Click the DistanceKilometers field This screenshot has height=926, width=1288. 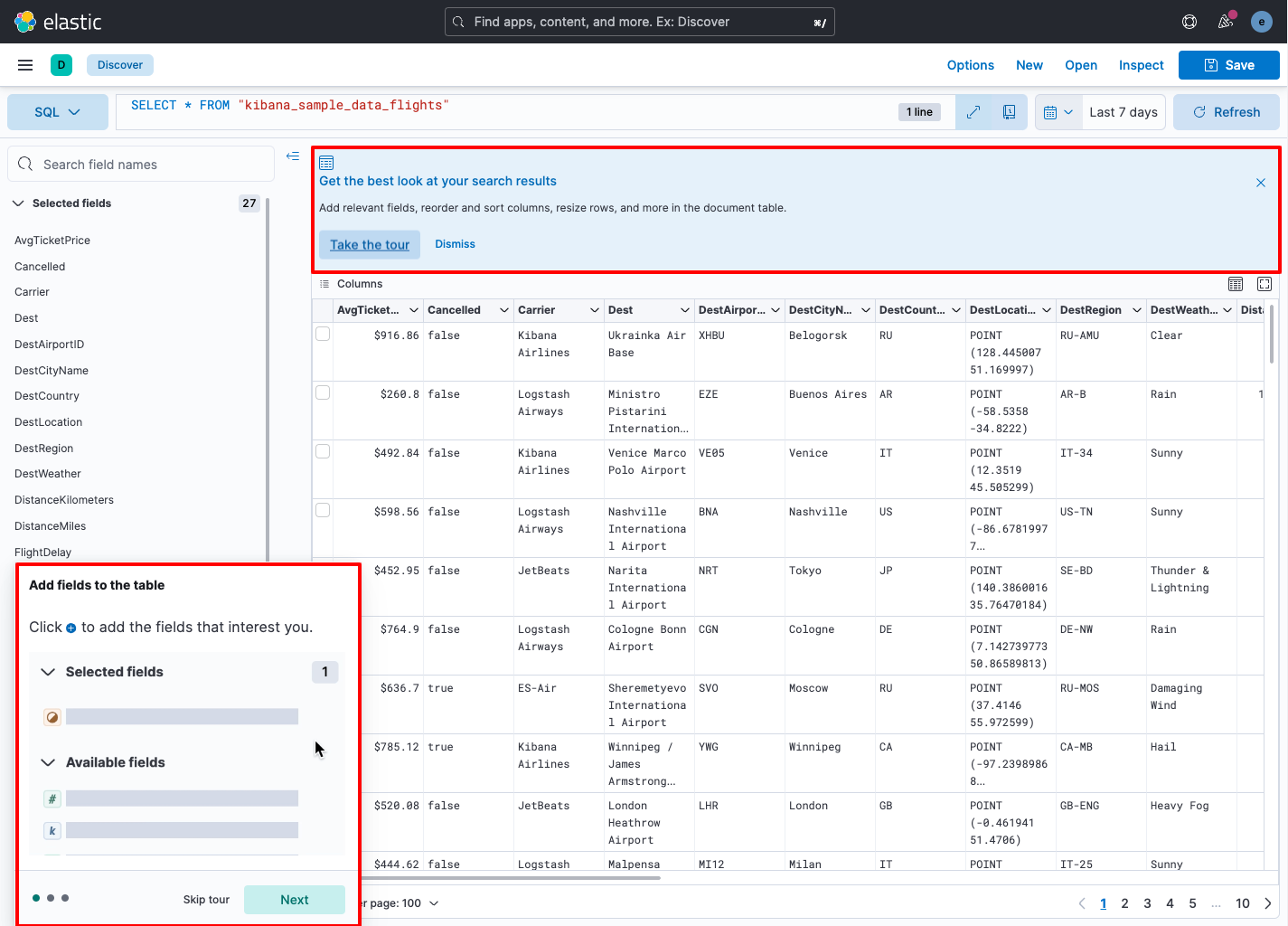(64, 500)
